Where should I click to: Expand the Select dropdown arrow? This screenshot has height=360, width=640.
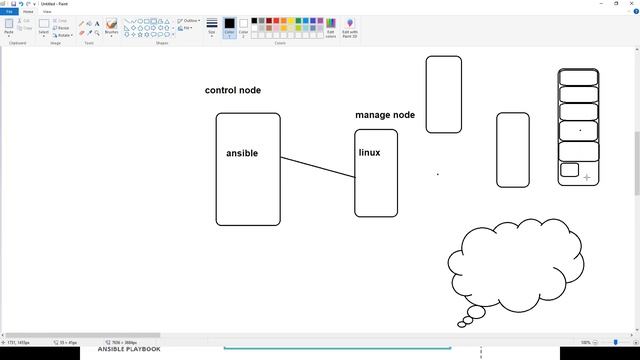[44, 36]
